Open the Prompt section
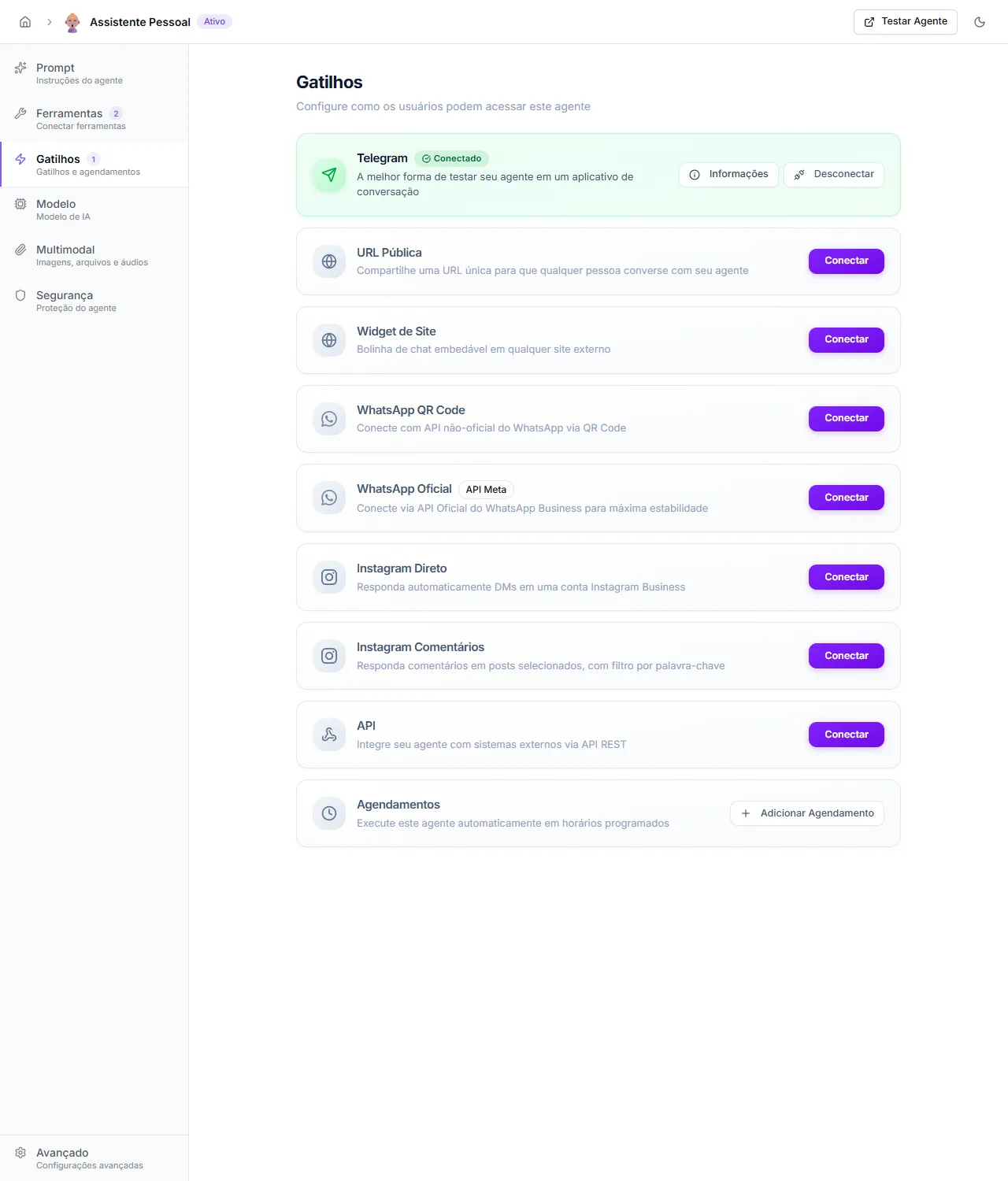1008x1181 pixels. coord(94,73)
